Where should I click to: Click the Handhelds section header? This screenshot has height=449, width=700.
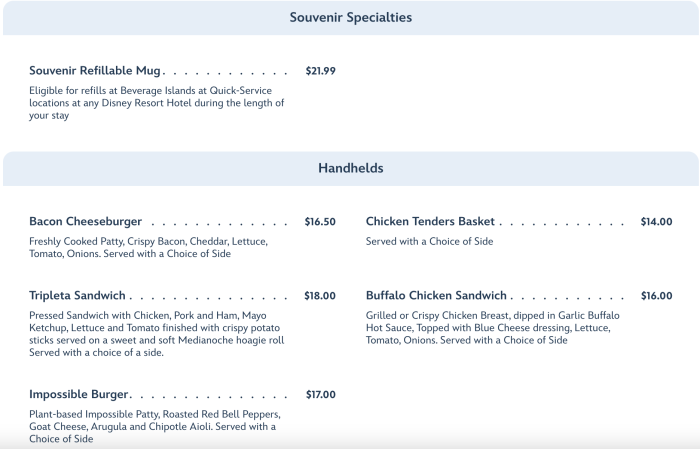(x=350, y=168)
